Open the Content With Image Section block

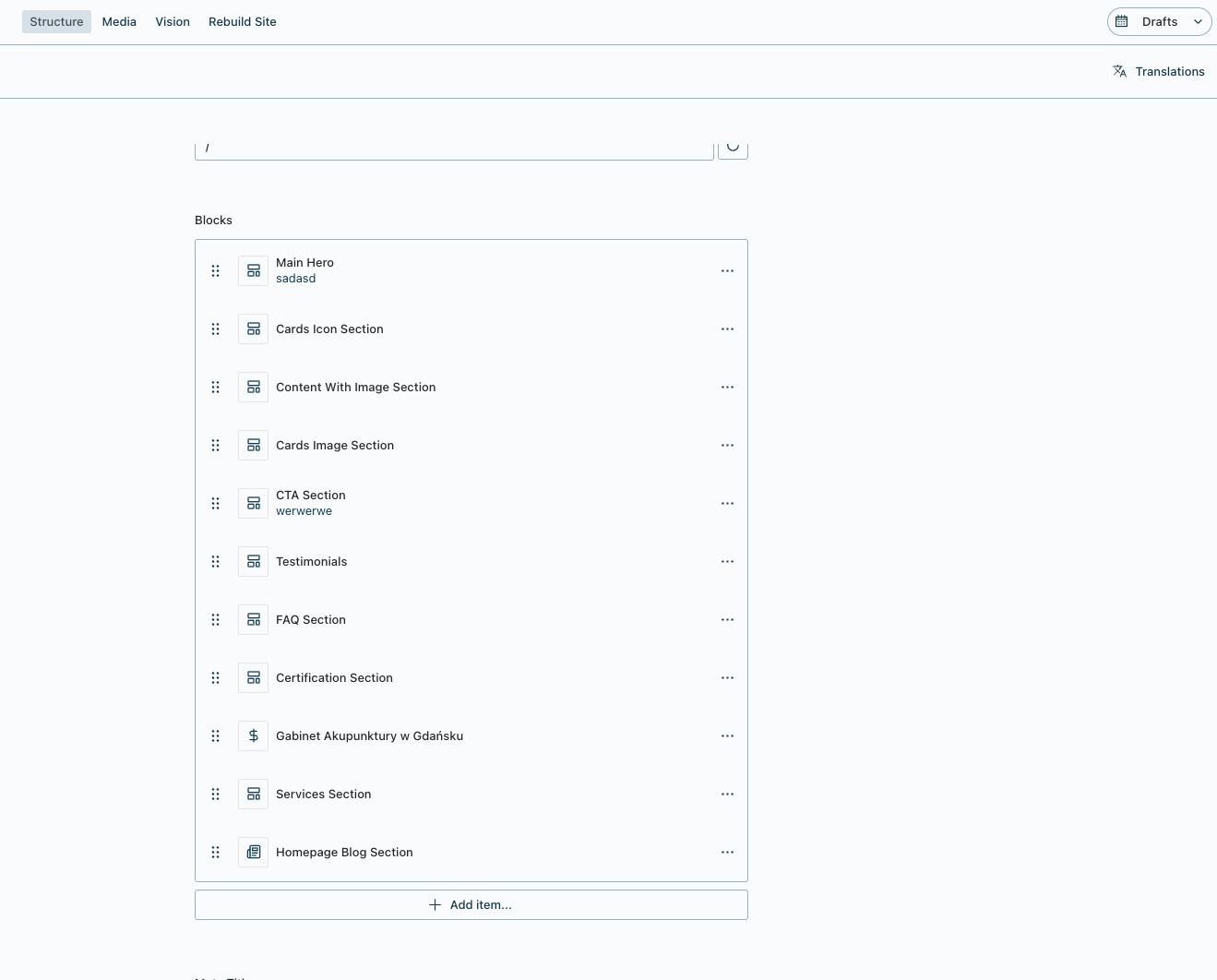pos(355,388)
